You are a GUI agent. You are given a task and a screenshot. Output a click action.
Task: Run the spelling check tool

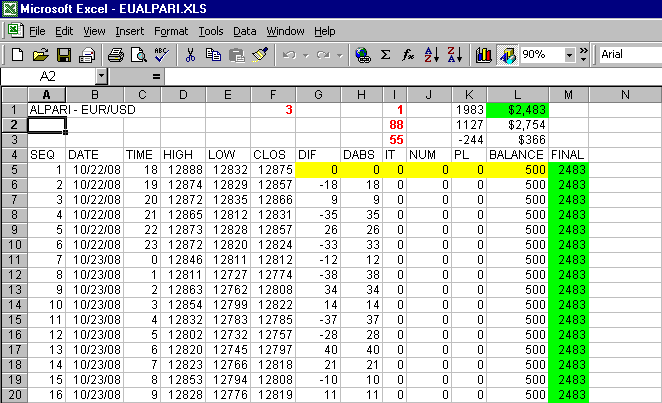click(161, 54)
